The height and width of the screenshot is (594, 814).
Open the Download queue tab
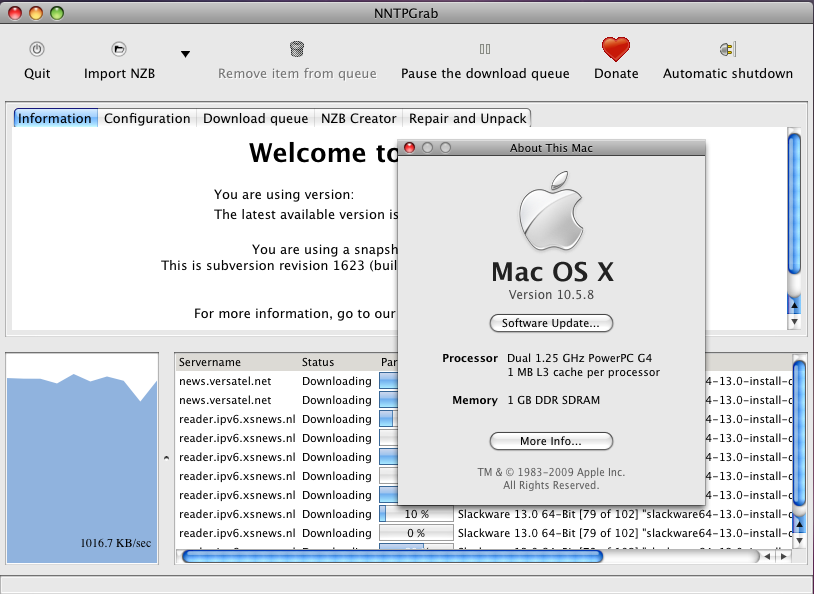(255, 118)
